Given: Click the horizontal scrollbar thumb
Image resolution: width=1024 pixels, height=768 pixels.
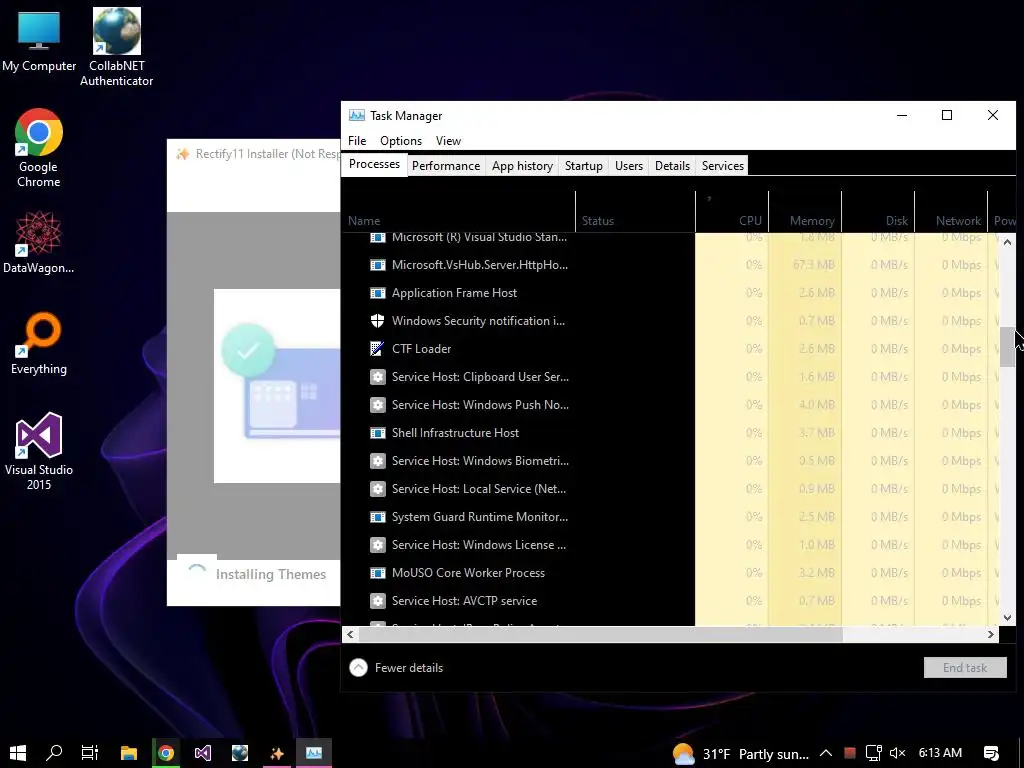Looking at the screenshot, I should 600,634.
